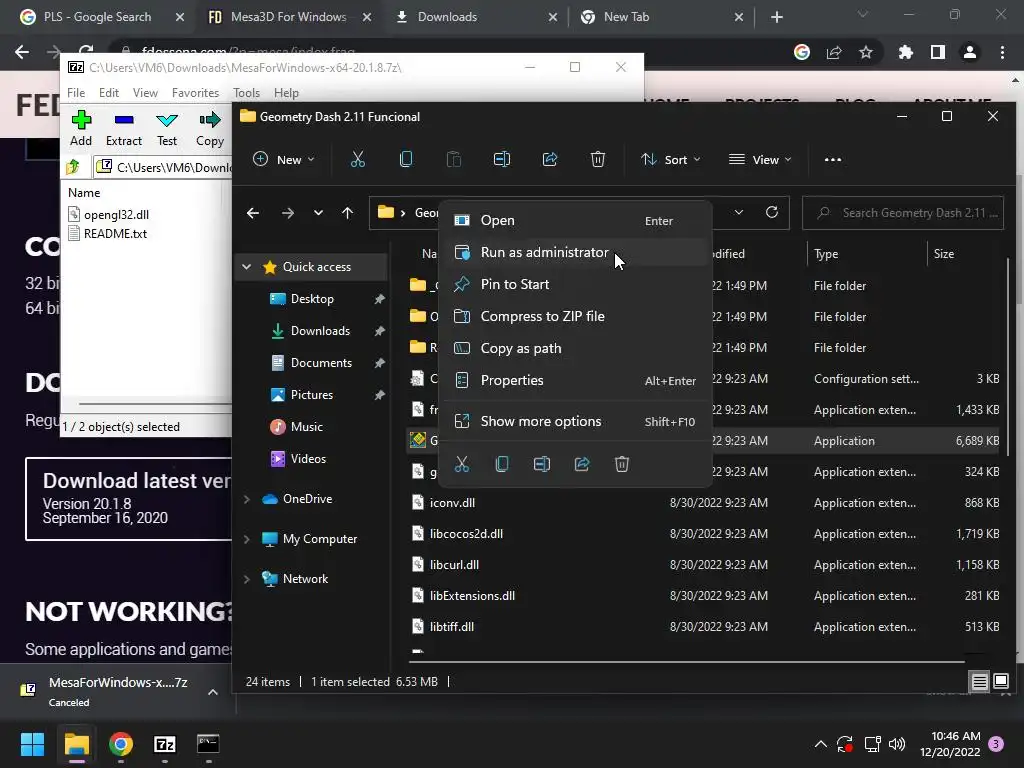
Task: Expand address bar history dropdown
Action: pos(739,212)
